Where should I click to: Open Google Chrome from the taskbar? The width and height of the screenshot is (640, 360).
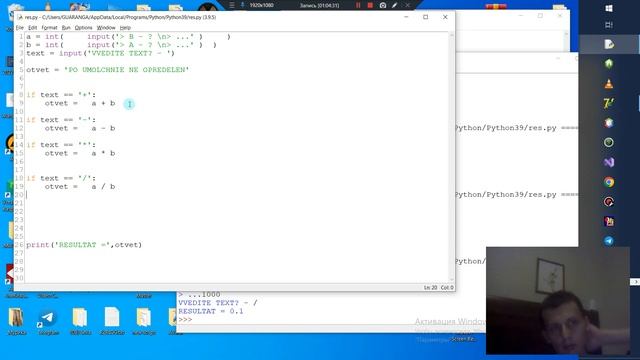(x=609, y=182)
